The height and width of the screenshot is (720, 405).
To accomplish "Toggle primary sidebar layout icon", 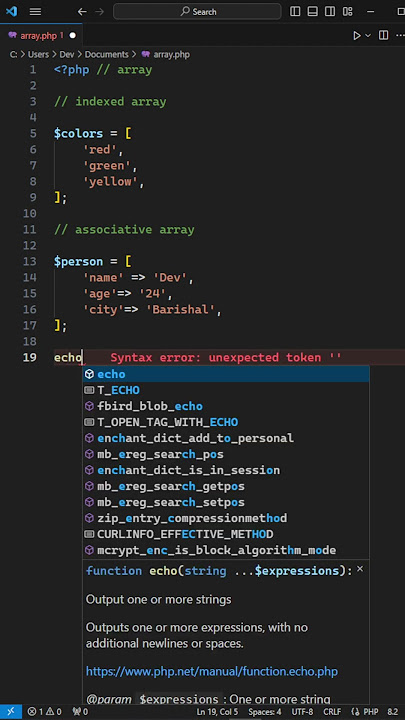I will (295, 11).
